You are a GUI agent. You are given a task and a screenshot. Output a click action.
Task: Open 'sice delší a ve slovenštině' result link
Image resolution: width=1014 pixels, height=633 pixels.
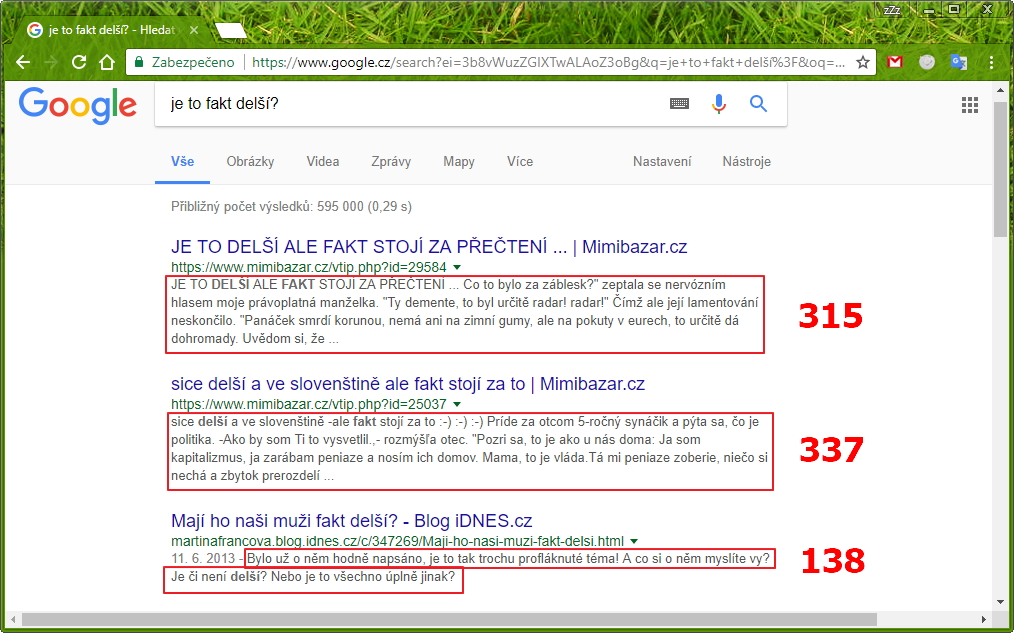coord(407,384)
